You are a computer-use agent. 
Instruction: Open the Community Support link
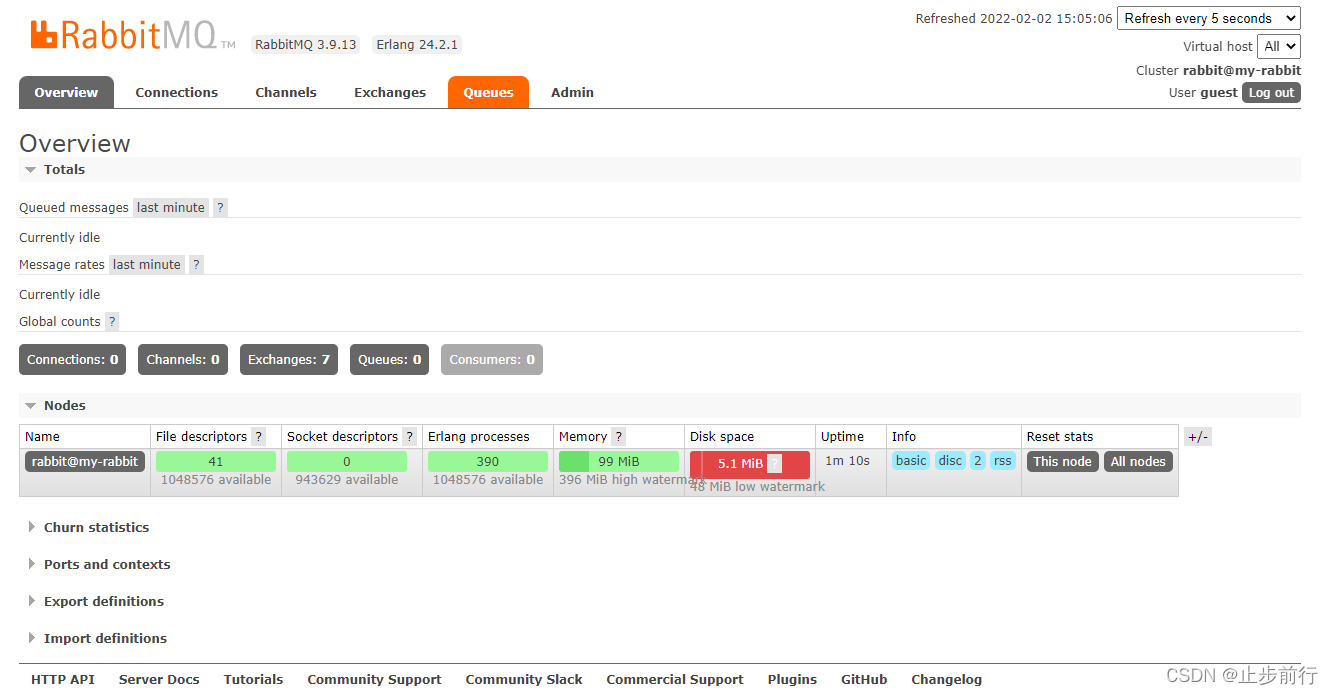[374, 679]
